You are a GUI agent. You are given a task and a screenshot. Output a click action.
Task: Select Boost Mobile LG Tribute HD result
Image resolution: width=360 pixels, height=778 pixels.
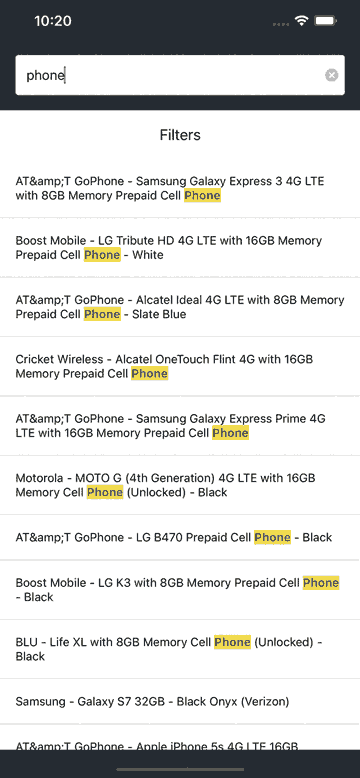coord(180,248)
